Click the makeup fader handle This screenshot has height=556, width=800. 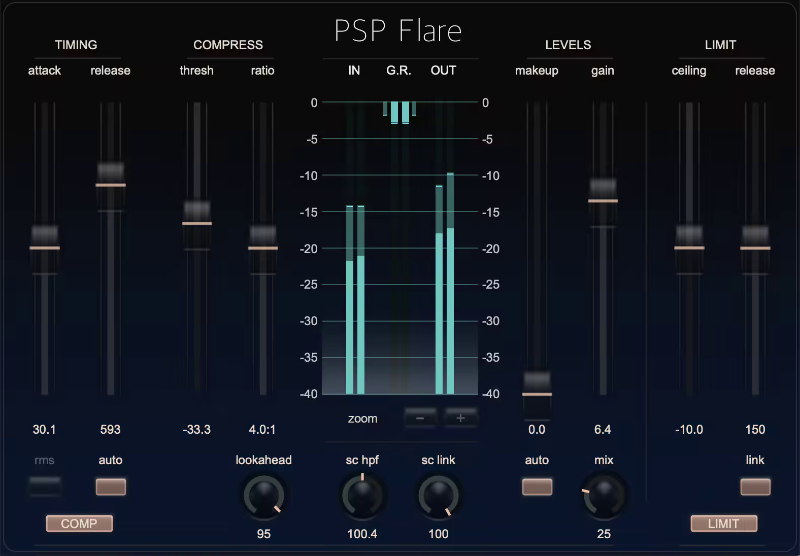(x=537, y=395)
